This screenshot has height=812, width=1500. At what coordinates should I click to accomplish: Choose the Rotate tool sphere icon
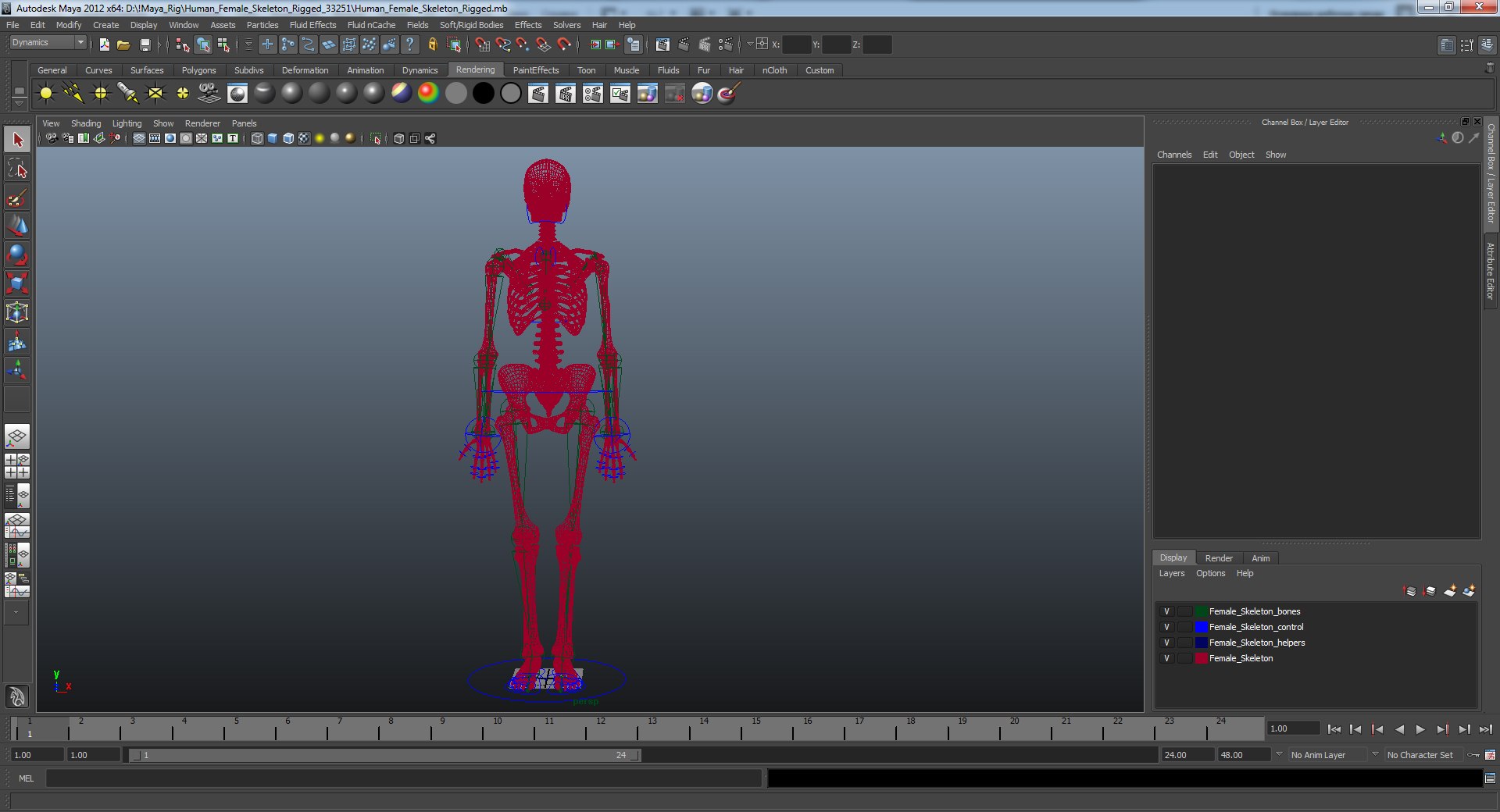(17, 255)
